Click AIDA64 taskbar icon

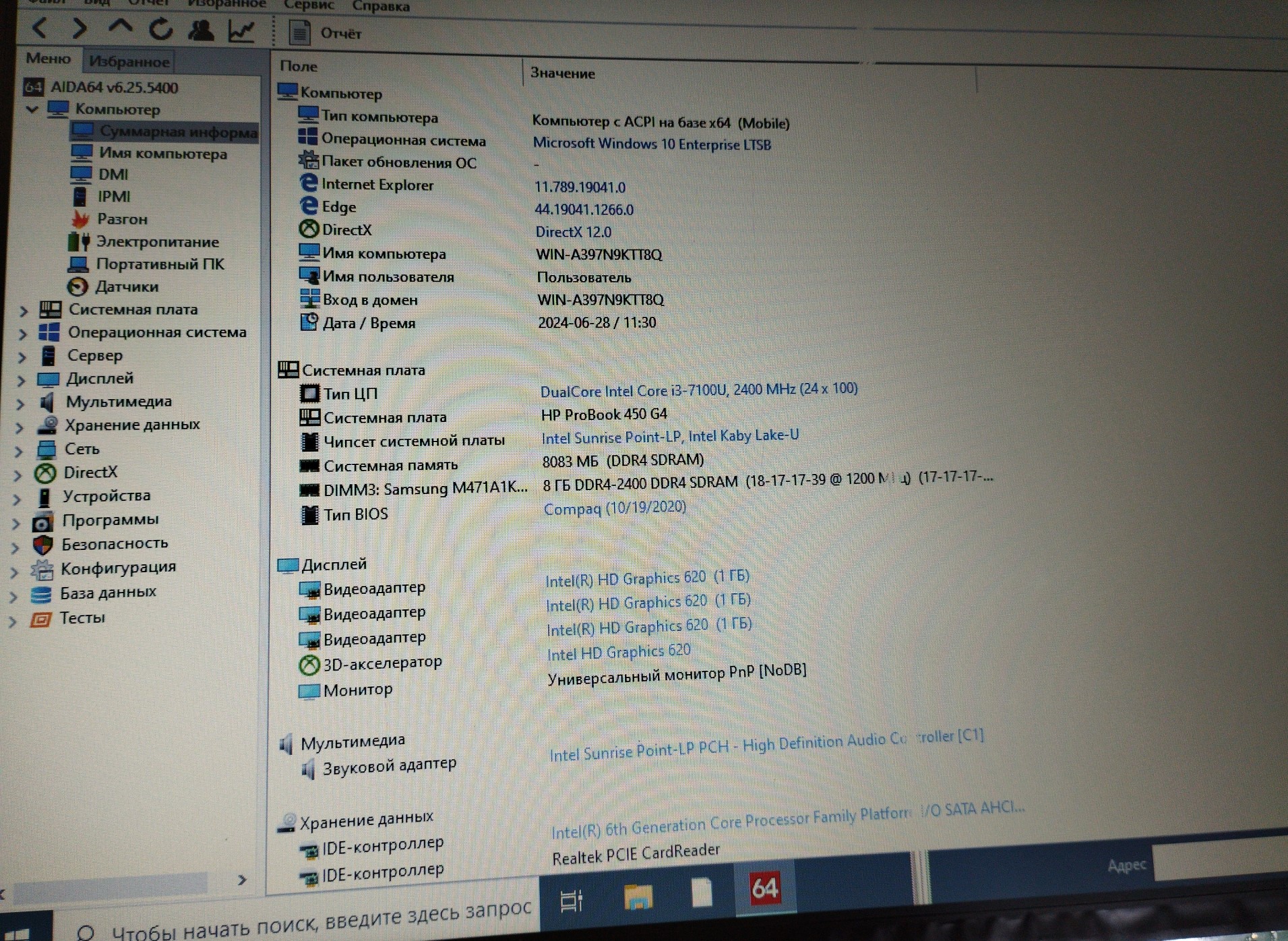(x=765, y=888)
